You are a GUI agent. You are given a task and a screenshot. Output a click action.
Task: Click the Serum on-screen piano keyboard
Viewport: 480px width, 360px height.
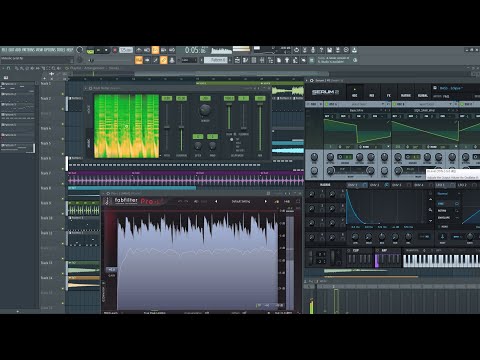(441, 260)
